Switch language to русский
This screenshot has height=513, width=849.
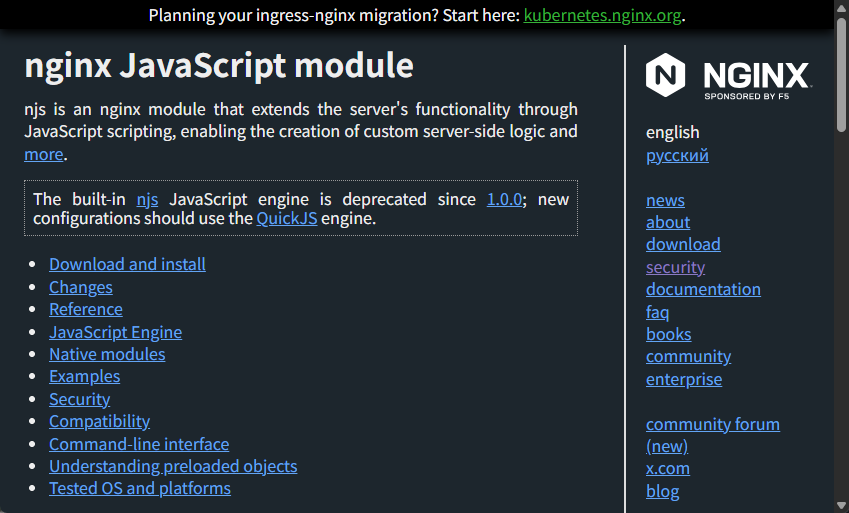pos(677,155)
